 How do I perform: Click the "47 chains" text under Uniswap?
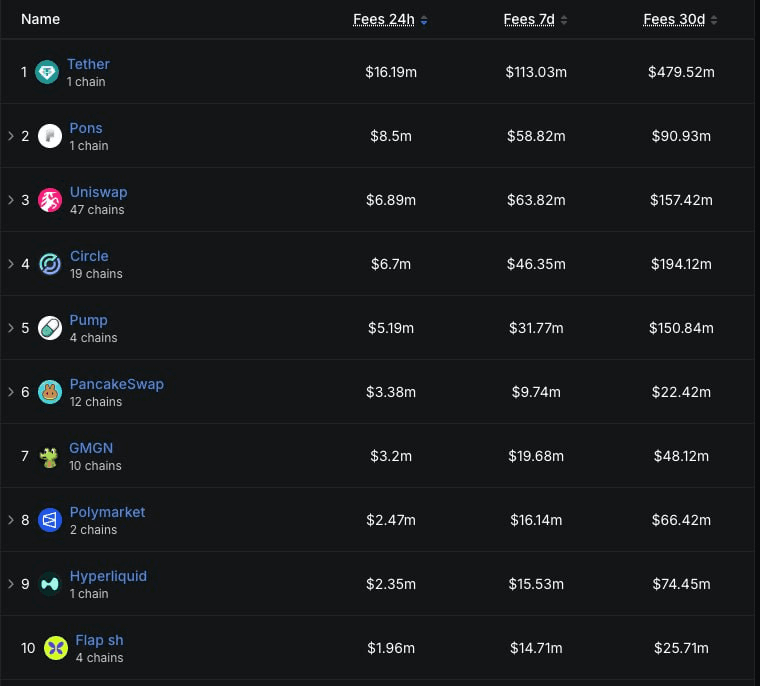click(97, 210)
